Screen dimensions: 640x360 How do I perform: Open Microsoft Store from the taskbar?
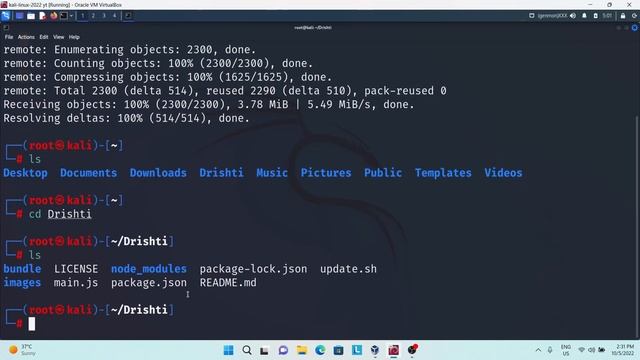click(338, 350)
